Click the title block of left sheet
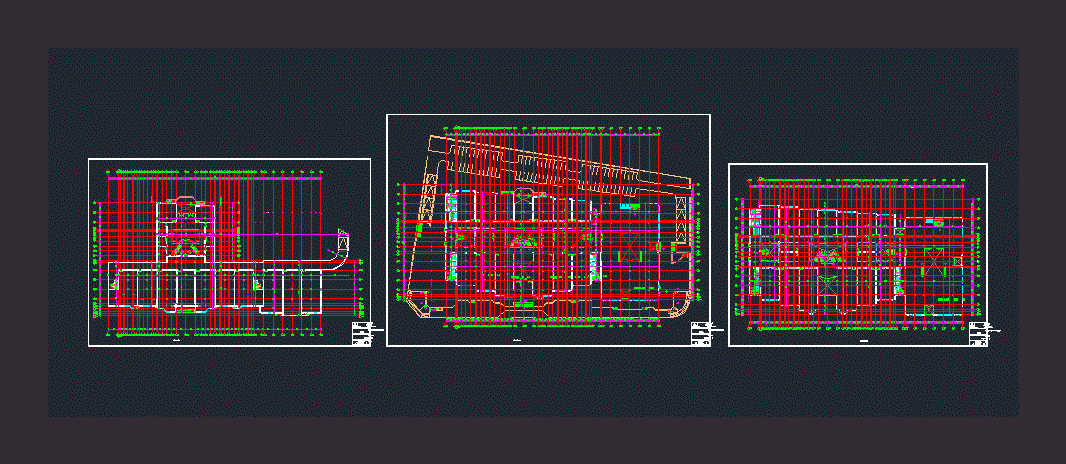 [362, 335]
